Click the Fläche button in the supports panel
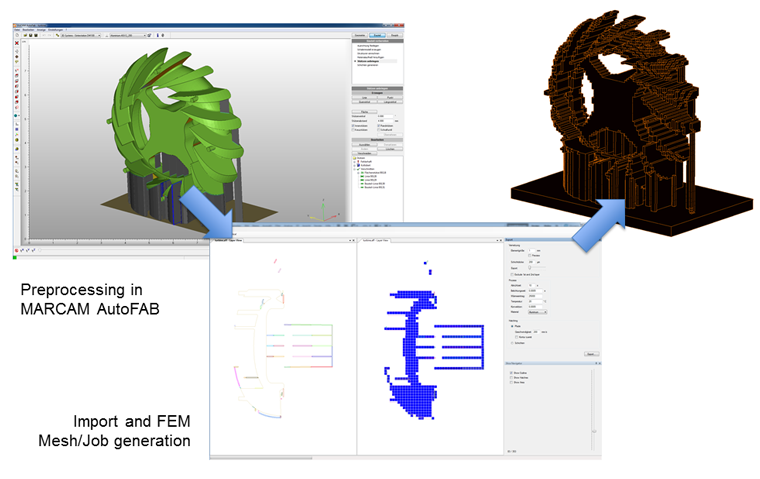760x479 pixels. [x=364, y=112]
